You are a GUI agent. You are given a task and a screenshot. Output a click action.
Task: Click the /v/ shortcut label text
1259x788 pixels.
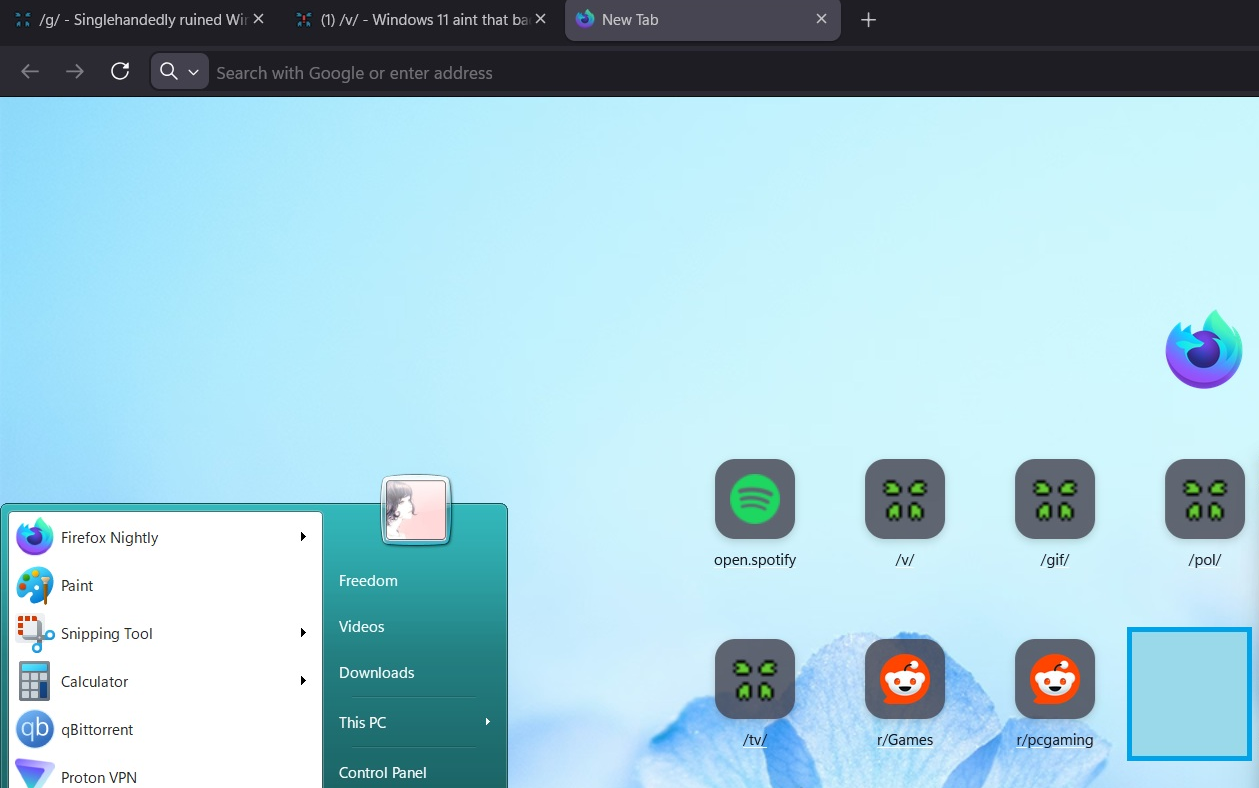point(905,560)
